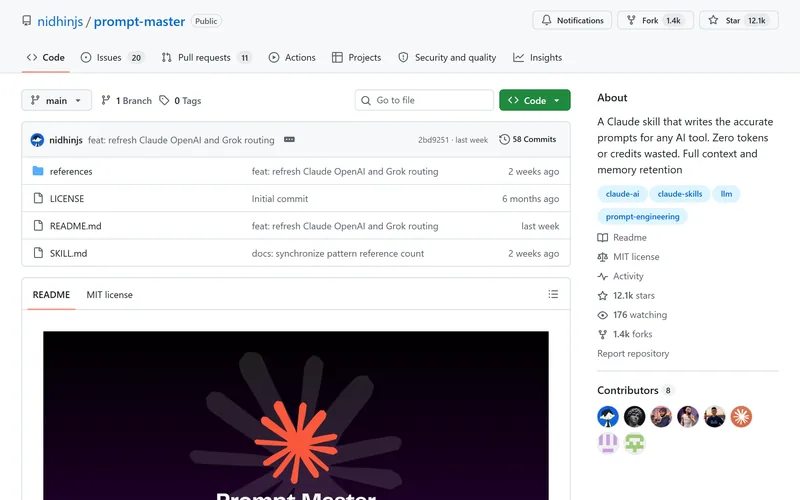
Task: Open Security and quality tab
Action: click(447, 58)
